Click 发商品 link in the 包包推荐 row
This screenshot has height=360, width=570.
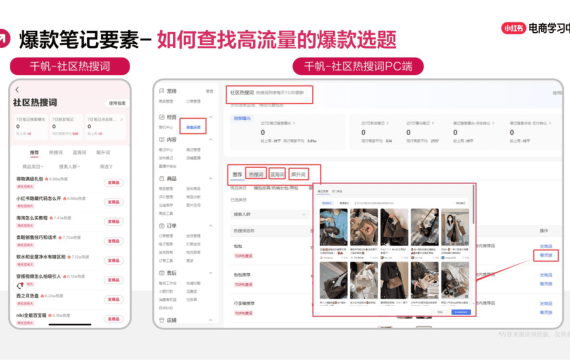coord(546,275)
